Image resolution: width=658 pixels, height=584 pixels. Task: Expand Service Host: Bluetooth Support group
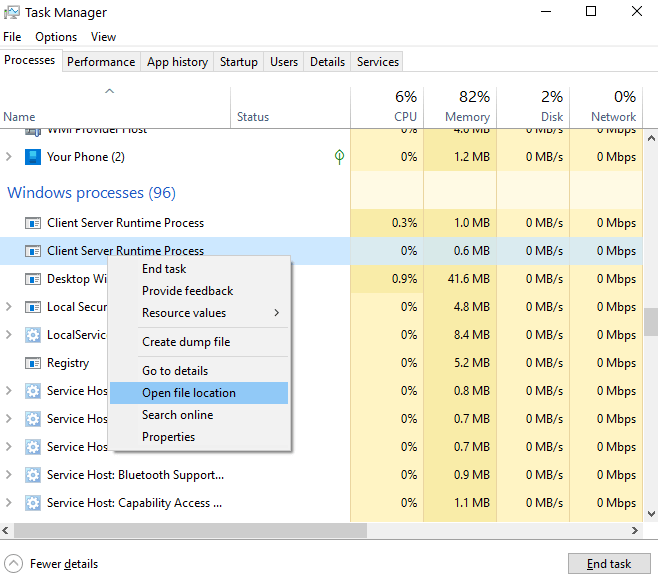[10, 475]
